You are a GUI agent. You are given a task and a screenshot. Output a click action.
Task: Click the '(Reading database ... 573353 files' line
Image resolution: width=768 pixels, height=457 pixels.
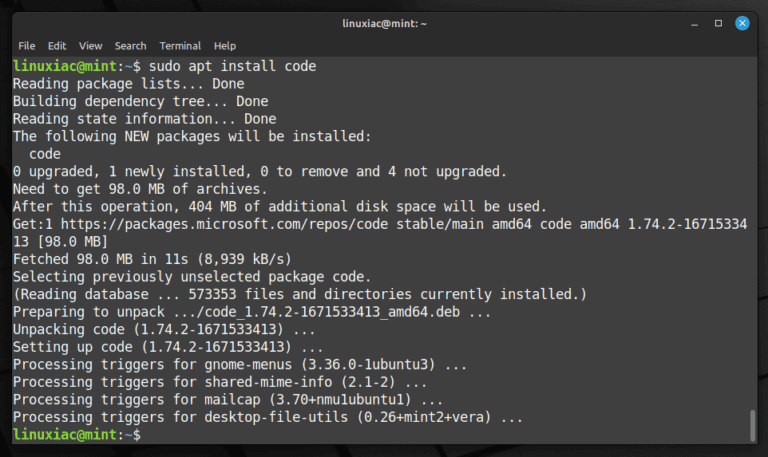click(300, 294)
